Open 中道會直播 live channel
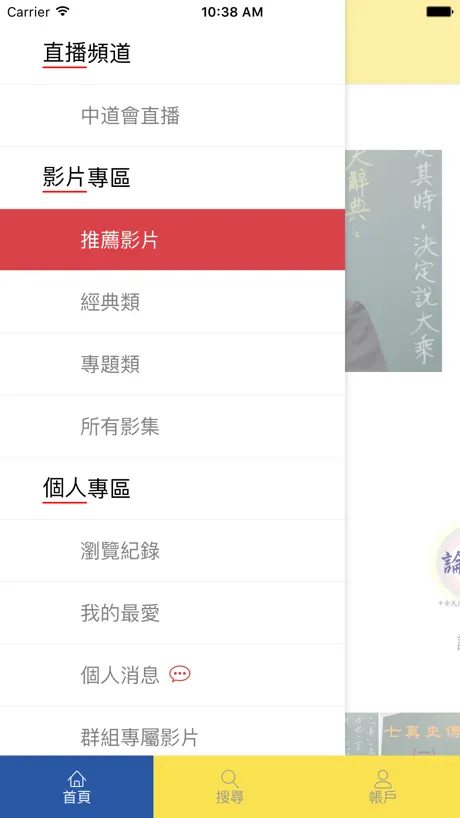This screenshot has height=818, width=460. [x=172, y=115]
